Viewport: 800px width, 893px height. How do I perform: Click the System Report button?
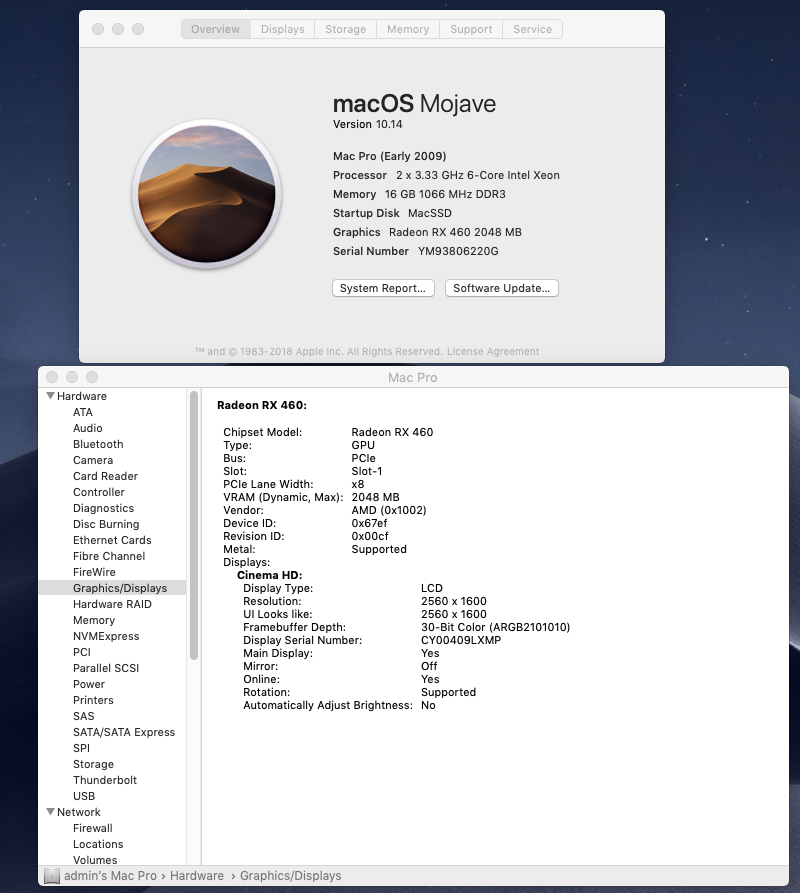[383, 288]
